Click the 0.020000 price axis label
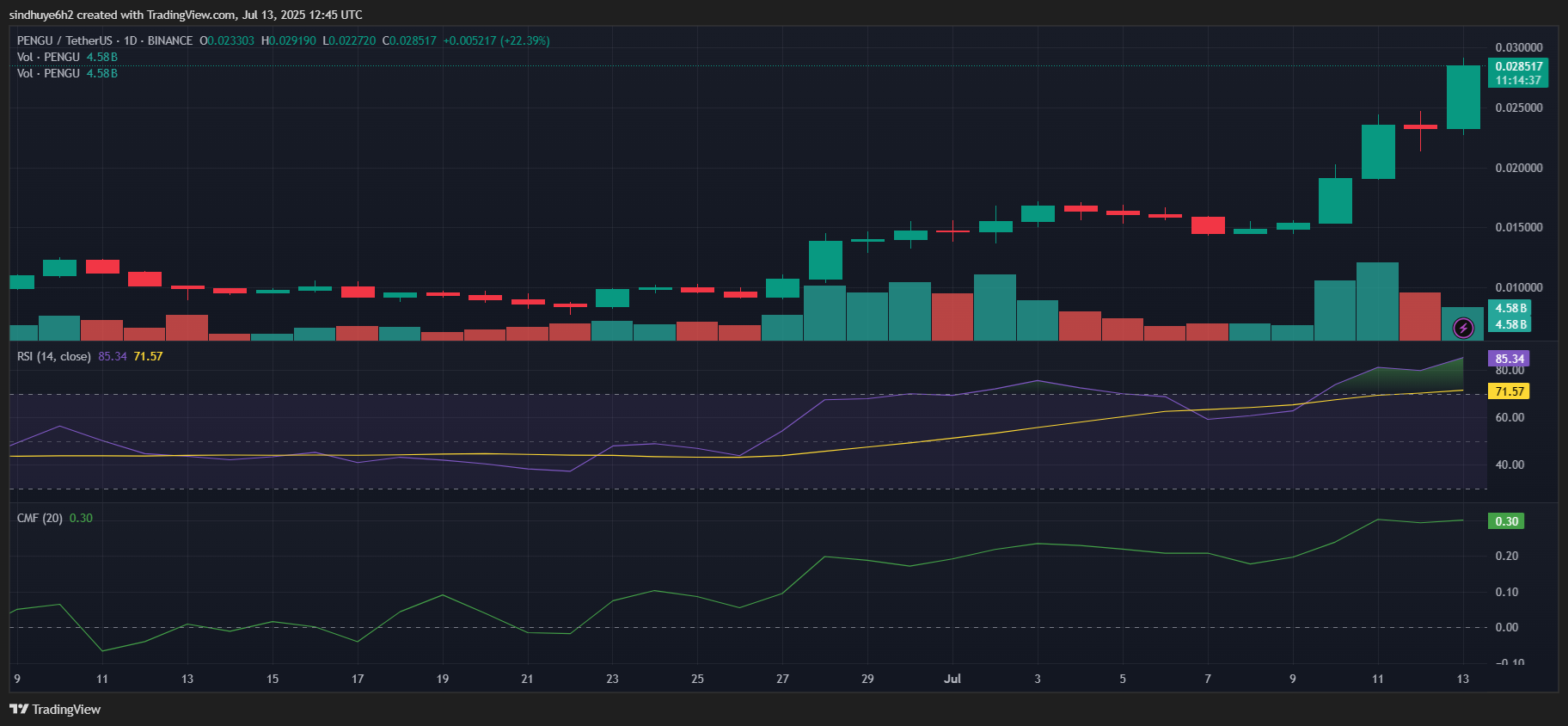The image size is (1568, 726). click(x=1519, y=168)
